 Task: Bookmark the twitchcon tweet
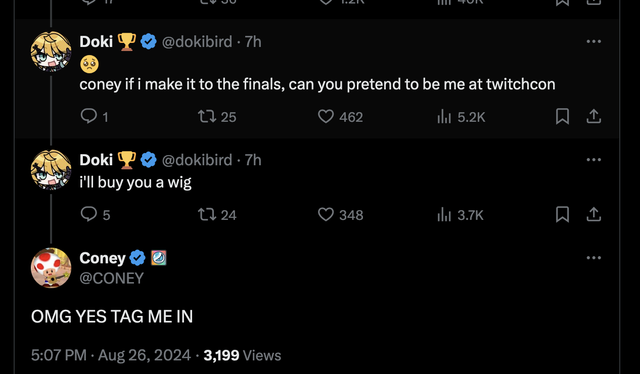(x=562, y=116)
